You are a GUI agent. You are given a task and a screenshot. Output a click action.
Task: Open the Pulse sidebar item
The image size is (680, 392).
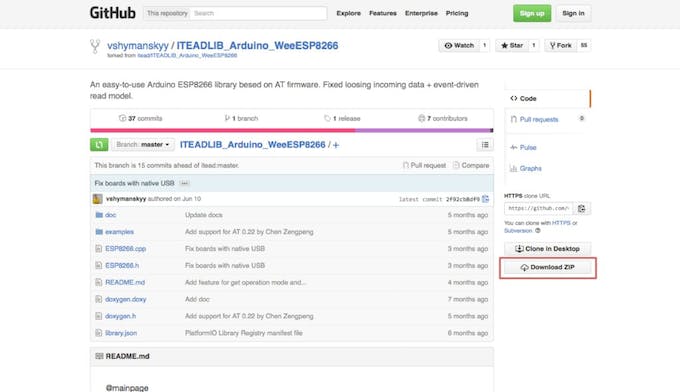pos(528,147)
